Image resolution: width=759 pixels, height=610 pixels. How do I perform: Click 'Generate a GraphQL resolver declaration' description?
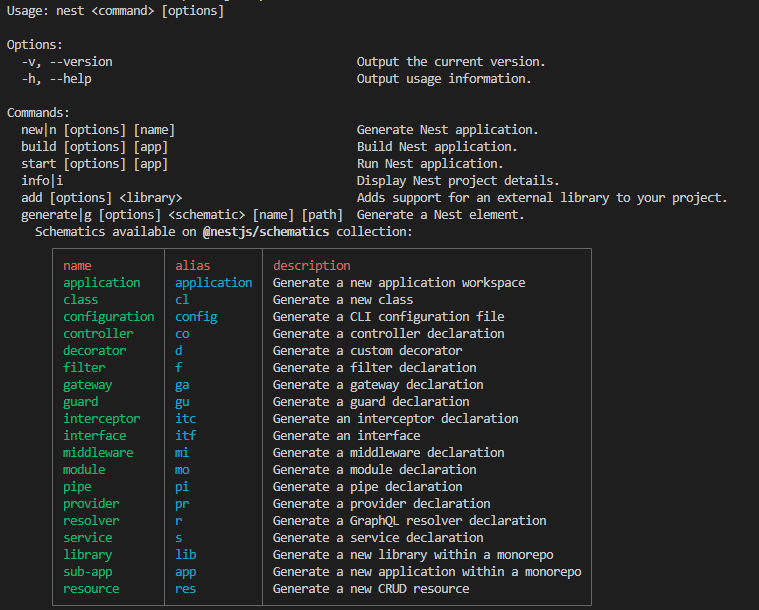410,521
